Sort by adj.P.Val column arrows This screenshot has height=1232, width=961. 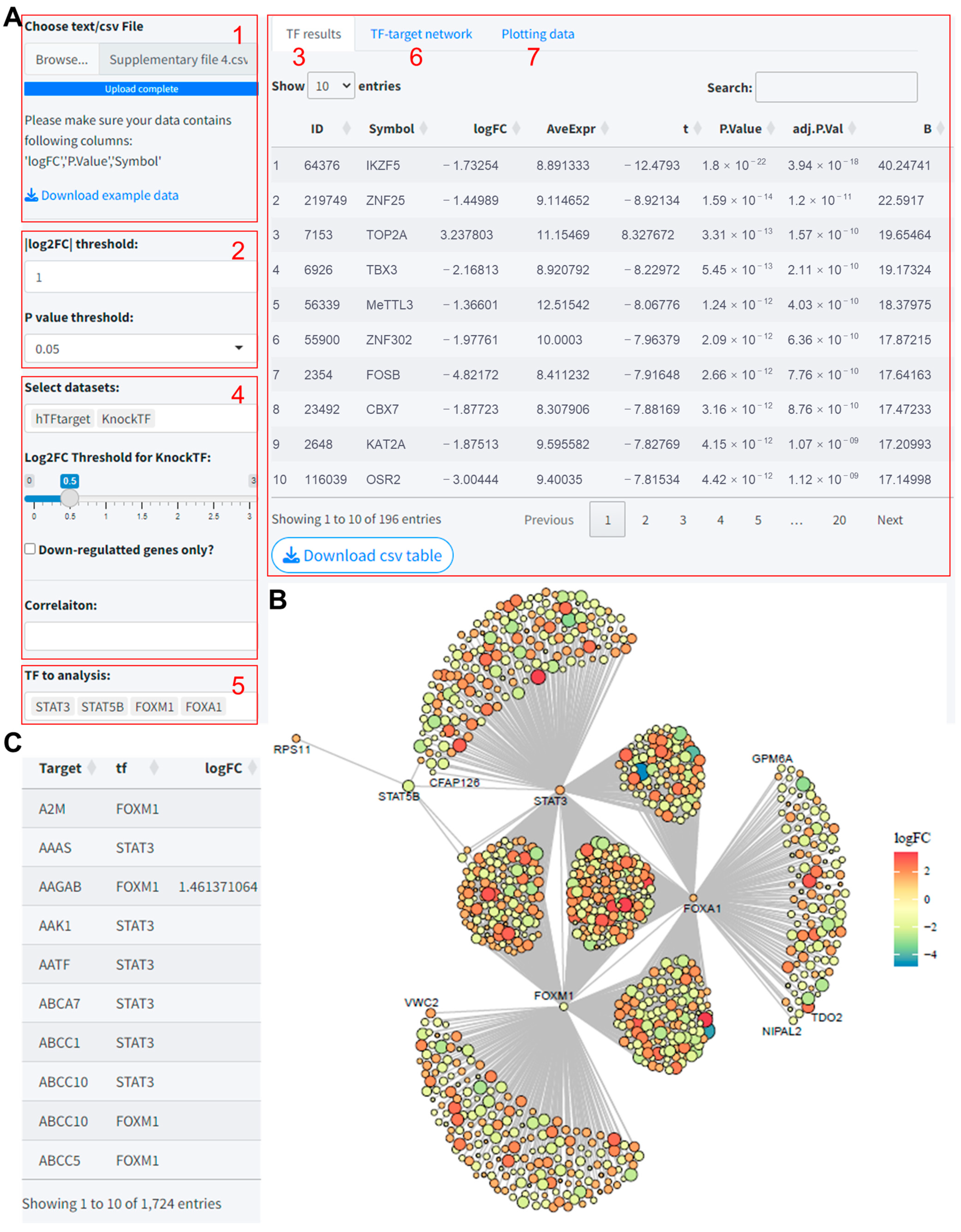(852, 129)
